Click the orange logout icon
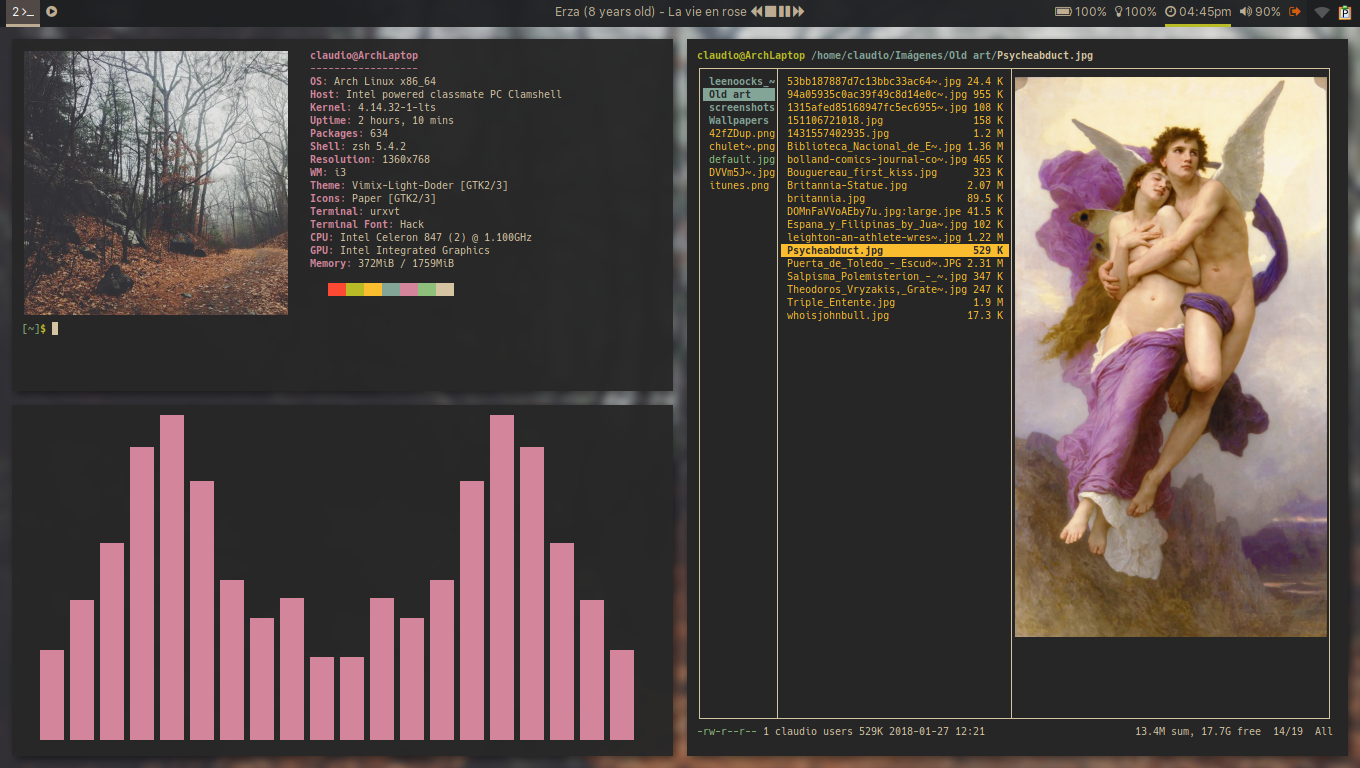The height and width of the screenshot is (768, 1360). coord(1296,12)
